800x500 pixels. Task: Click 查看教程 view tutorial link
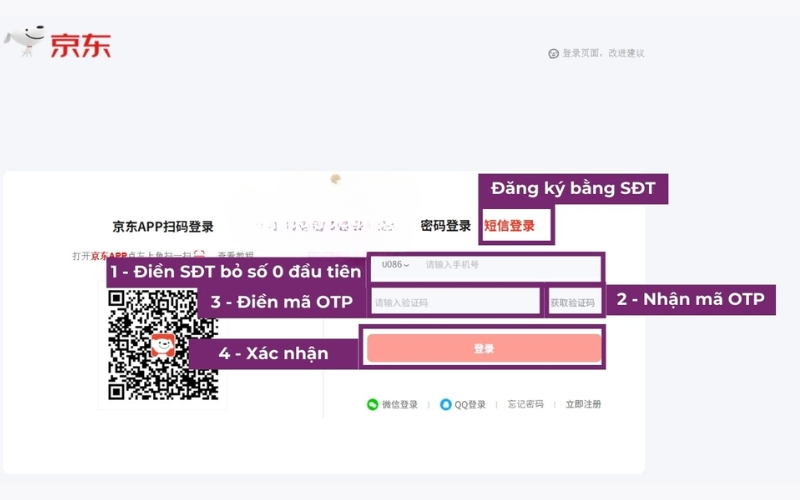(236, 256)
